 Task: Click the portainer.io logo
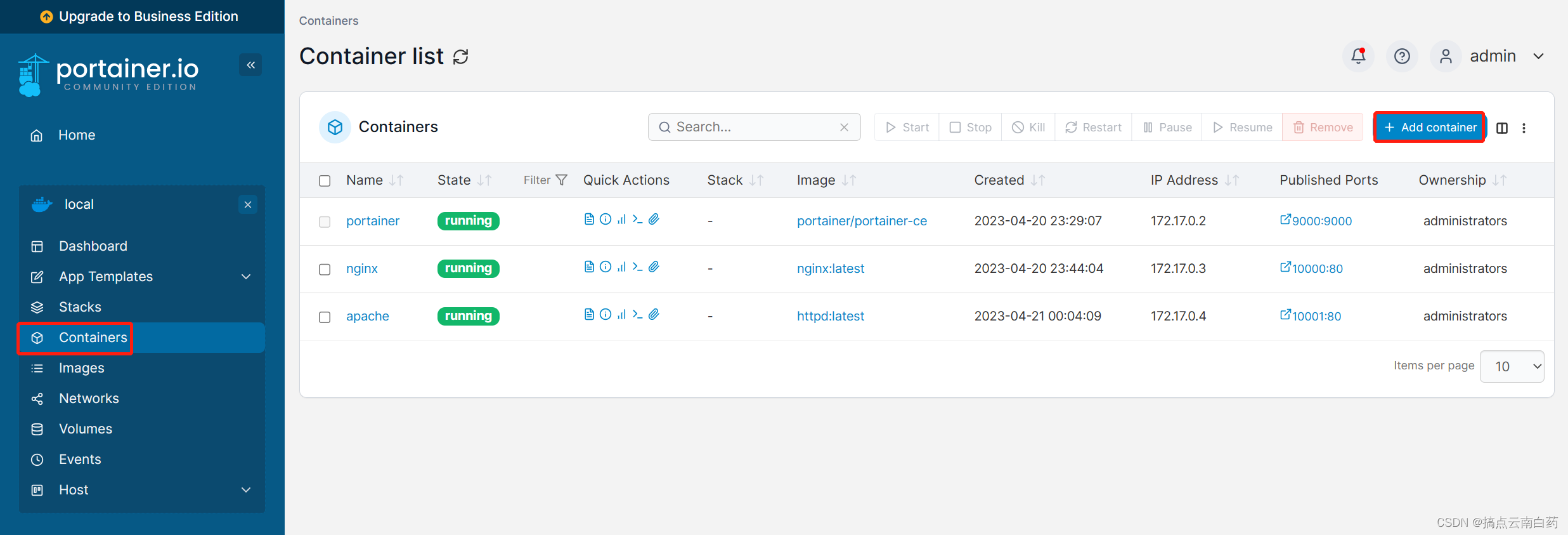pos(109,75)
